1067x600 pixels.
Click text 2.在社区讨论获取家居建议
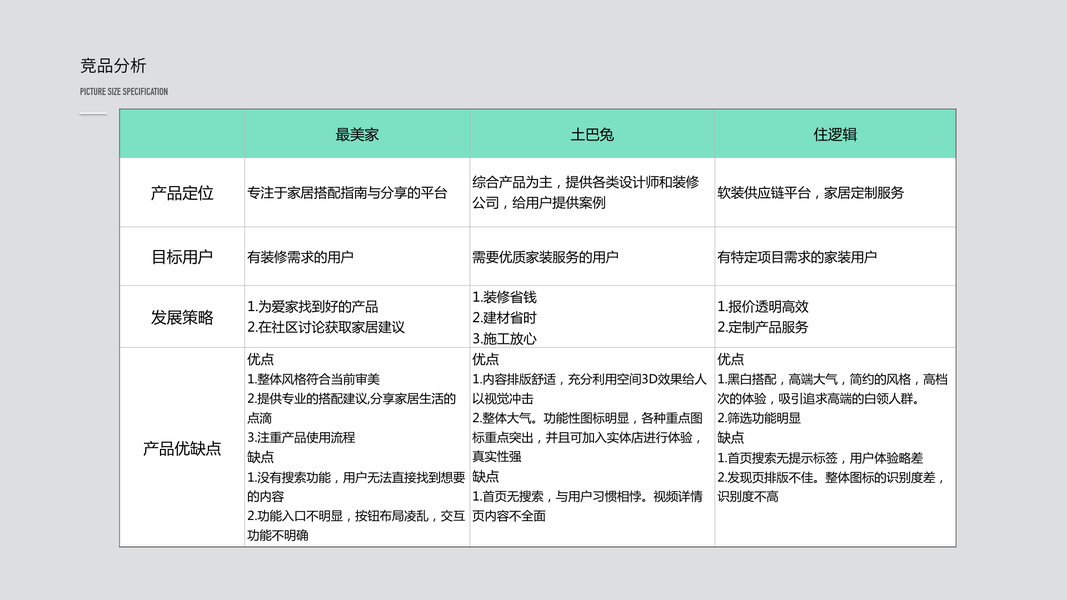click(326, 327)
